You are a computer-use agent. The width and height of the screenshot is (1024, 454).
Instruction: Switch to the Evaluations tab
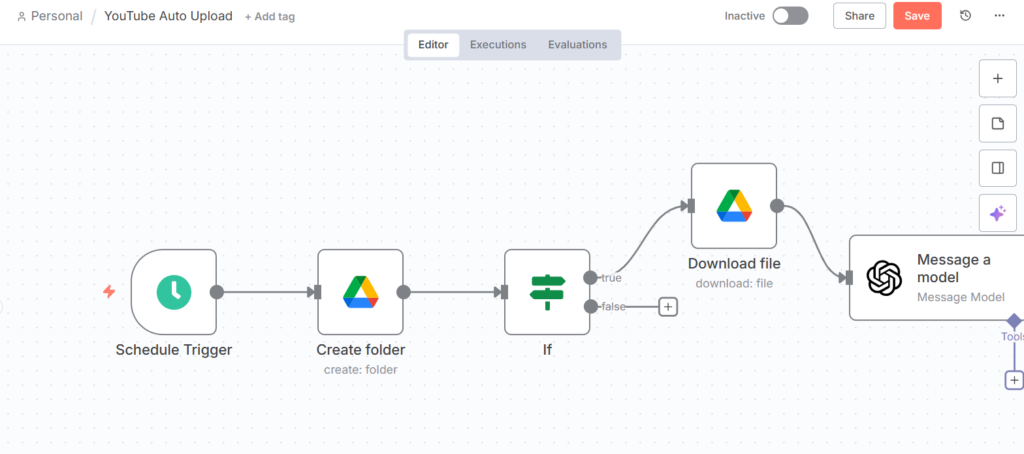(x=577, y=45)
